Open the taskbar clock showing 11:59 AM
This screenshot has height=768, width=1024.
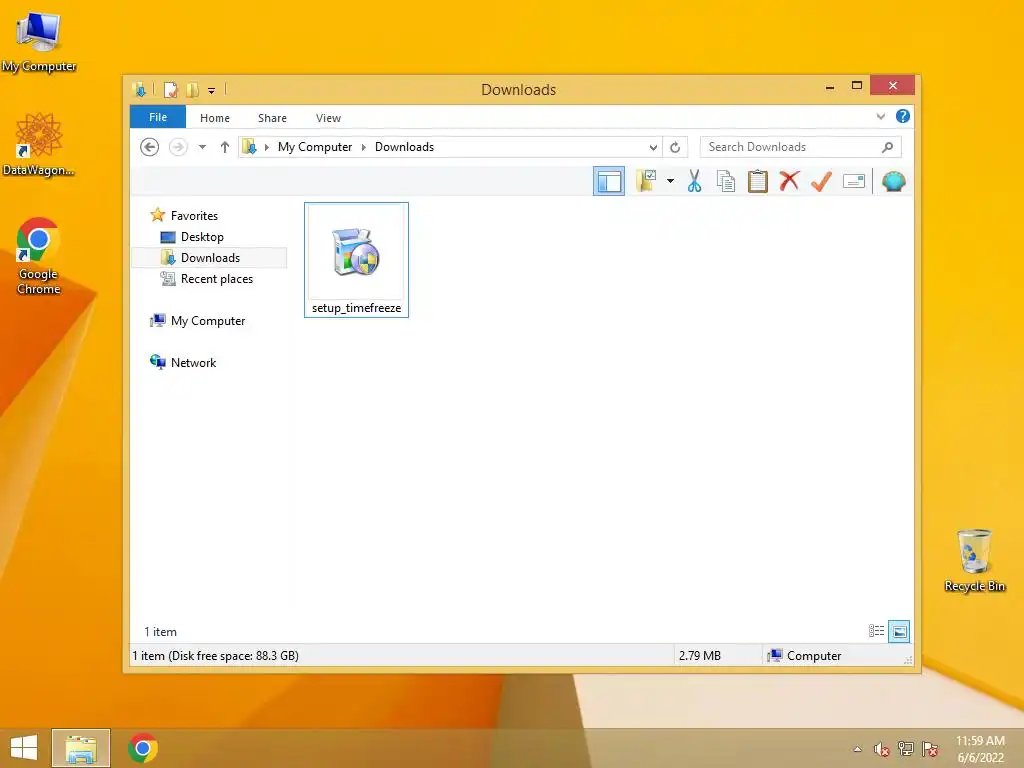point(980,749)
